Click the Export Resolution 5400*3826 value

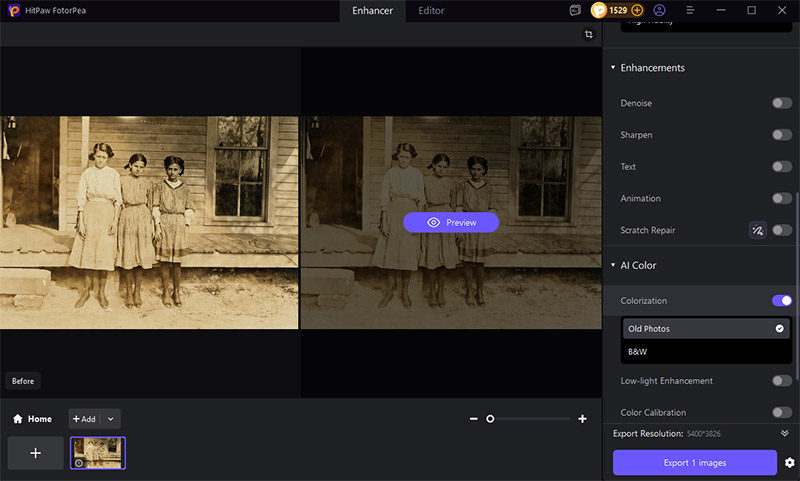tap(704, 434)
